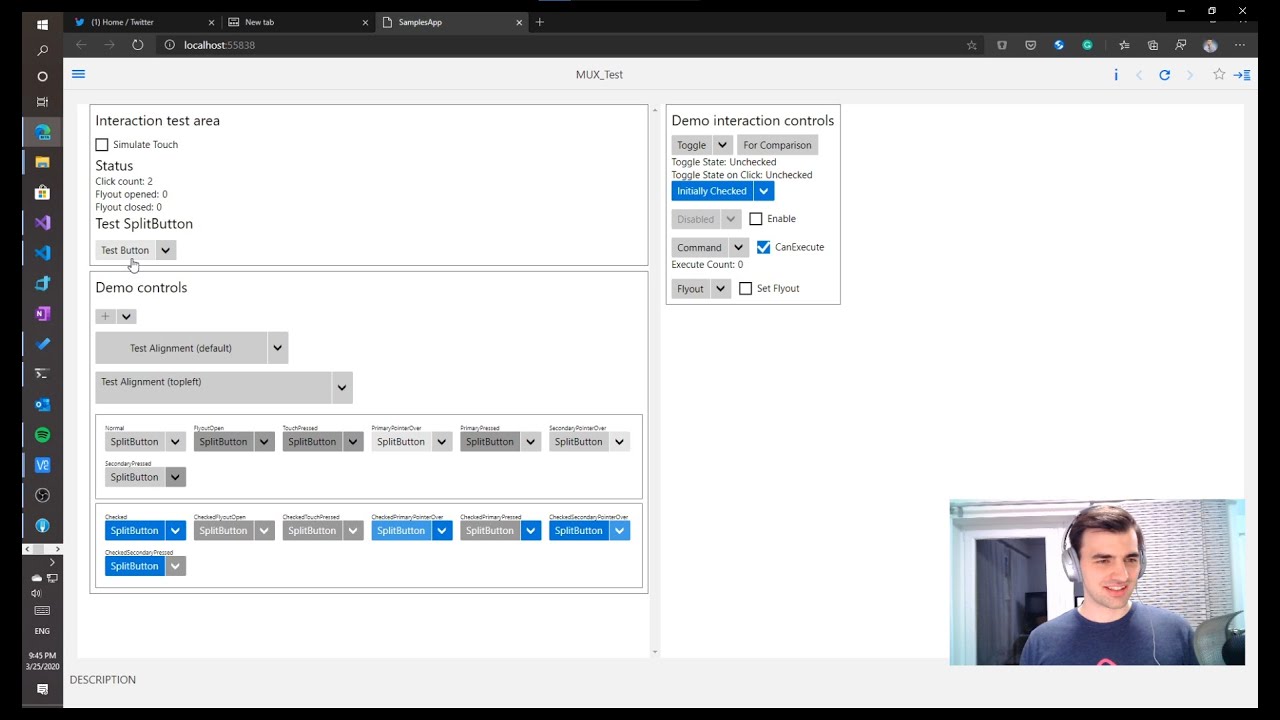1280x720 pixels.
Task: Click the Grammarly extension icon
Action: 1087,45
